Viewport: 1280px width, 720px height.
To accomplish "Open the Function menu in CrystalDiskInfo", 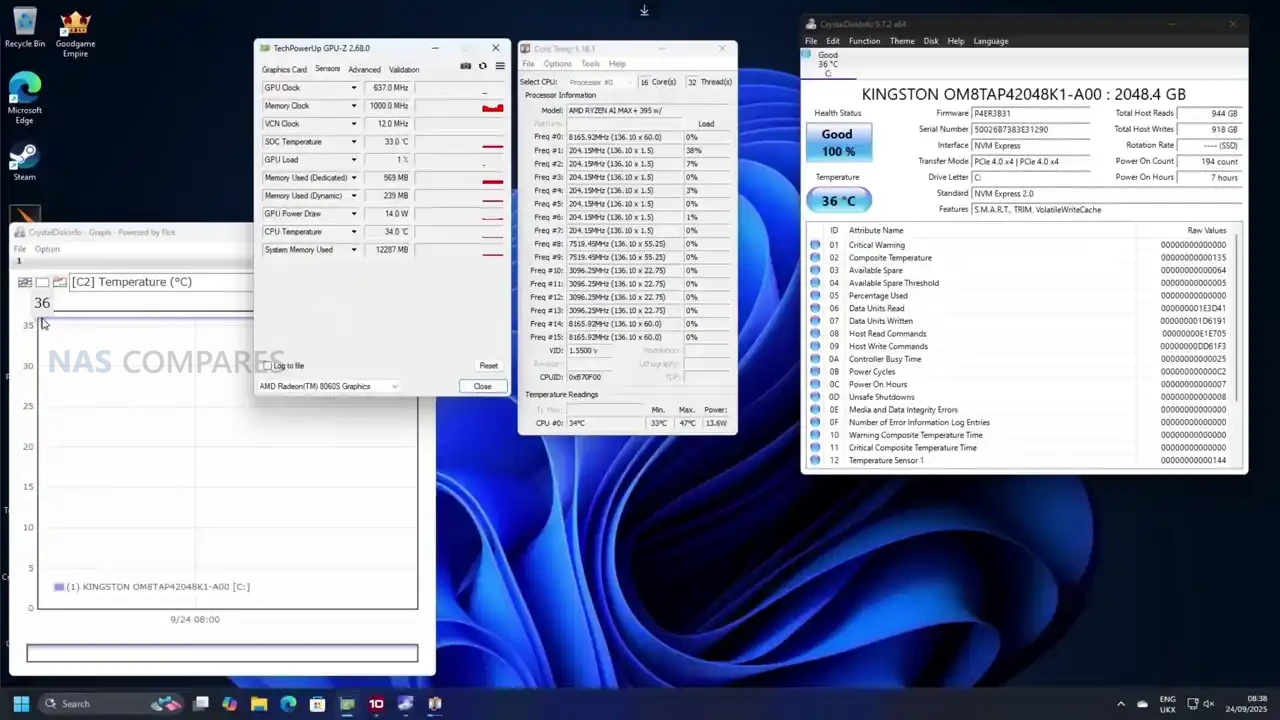I will click(864, 41).
